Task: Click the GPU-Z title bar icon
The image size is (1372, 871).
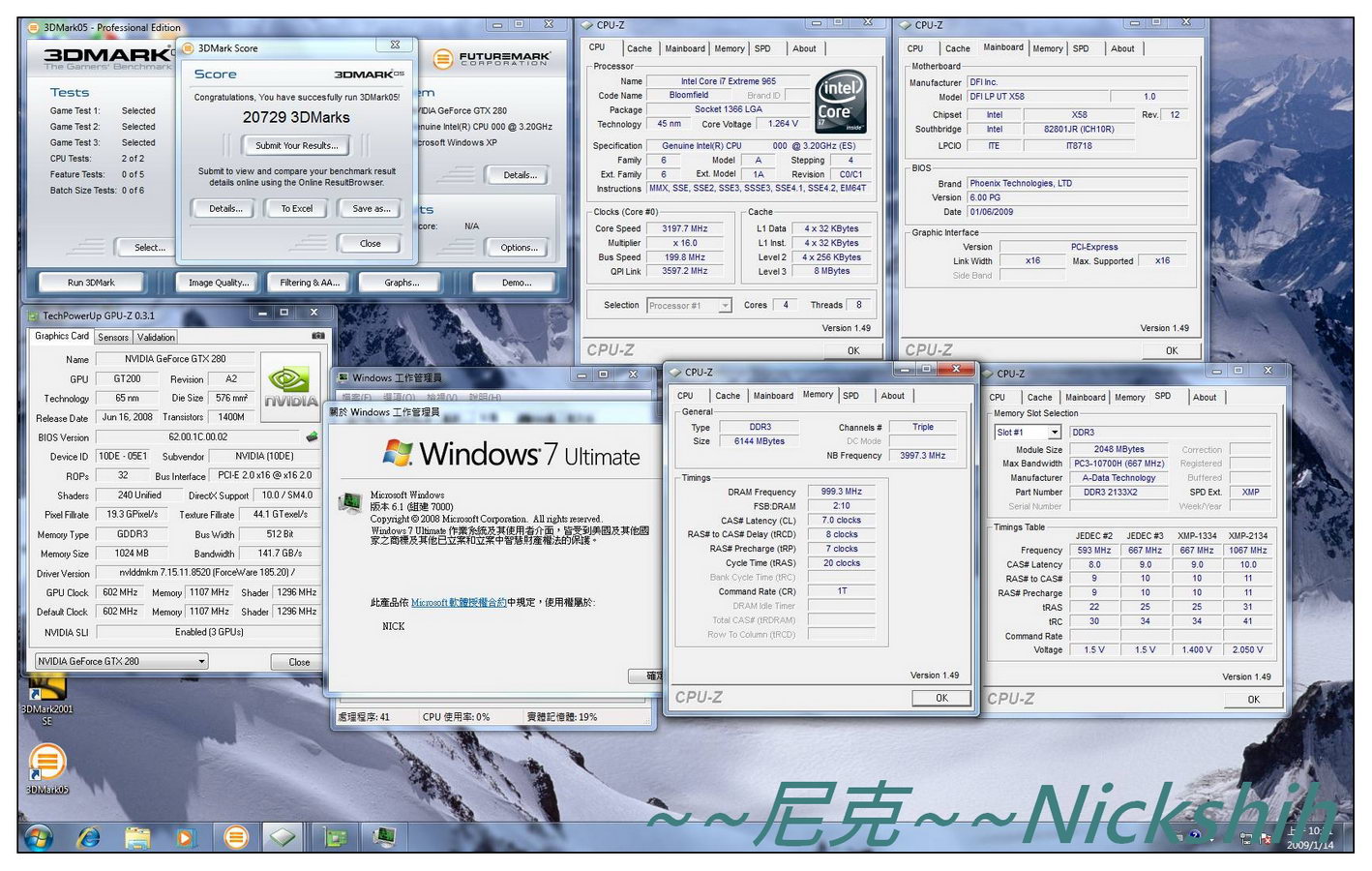Action: coord(33,315)
